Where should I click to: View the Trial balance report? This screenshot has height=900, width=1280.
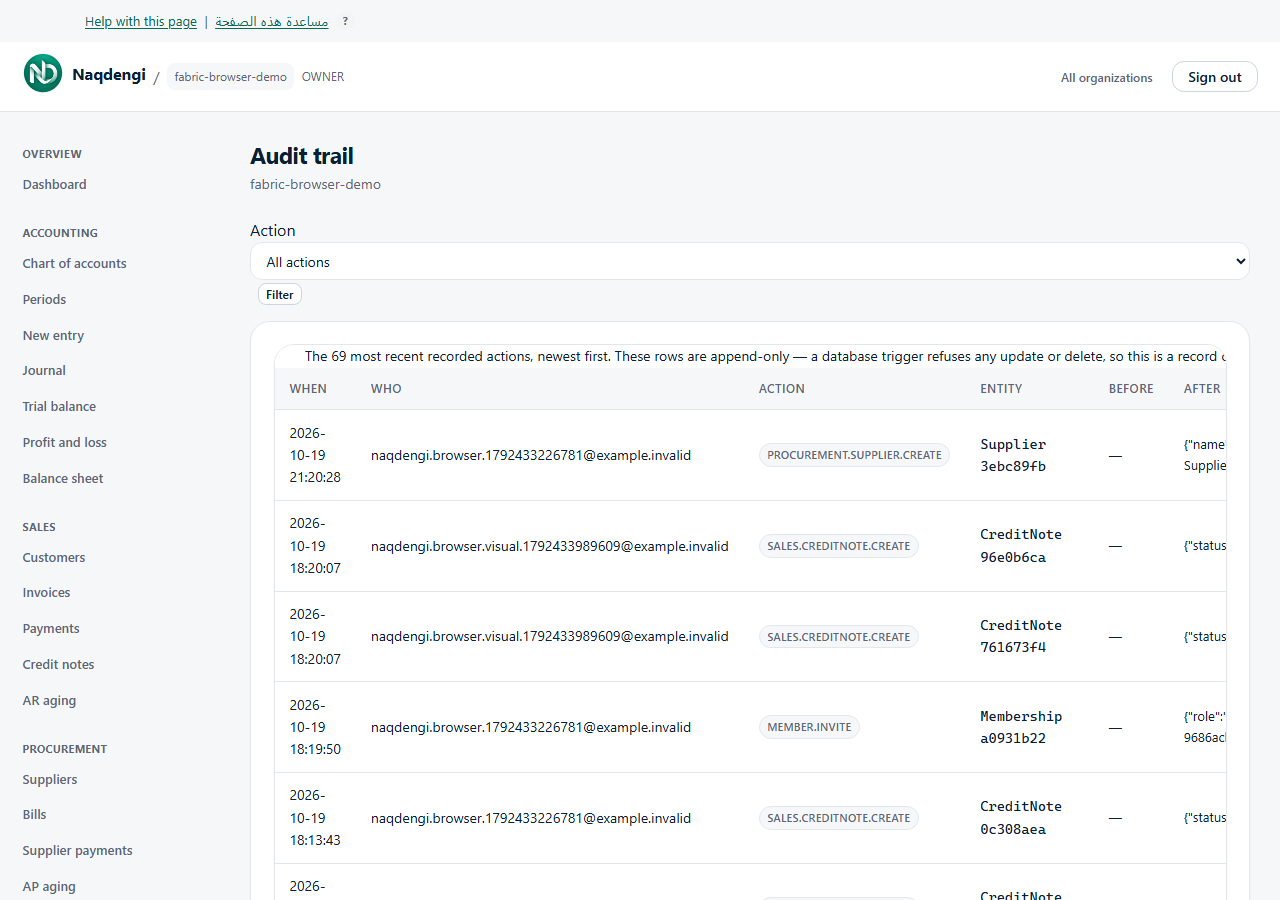(60, 407)
